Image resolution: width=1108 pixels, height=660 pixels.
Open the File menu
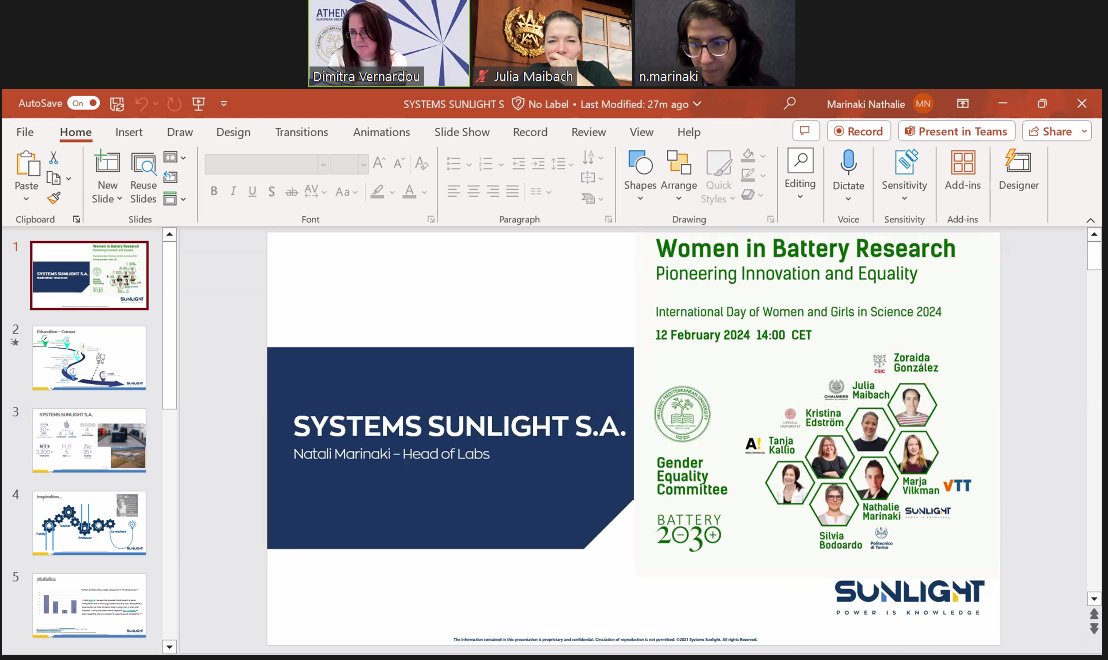(25, 132)
